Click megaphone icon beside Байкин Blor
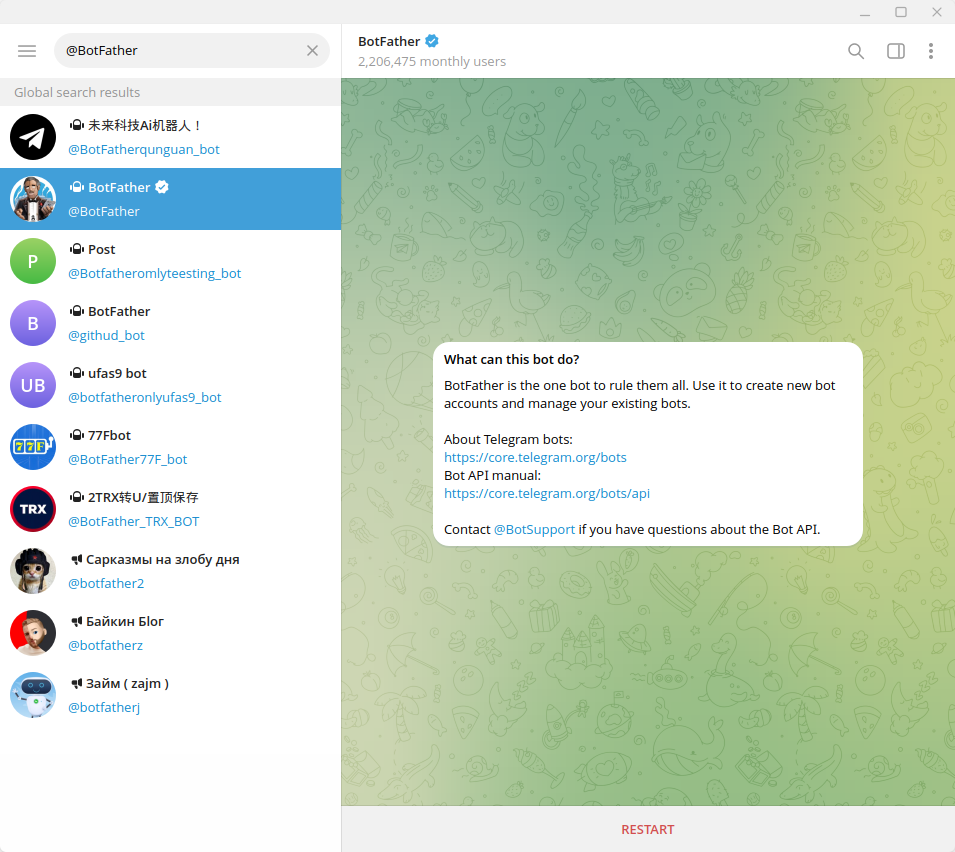 [77, 621]
